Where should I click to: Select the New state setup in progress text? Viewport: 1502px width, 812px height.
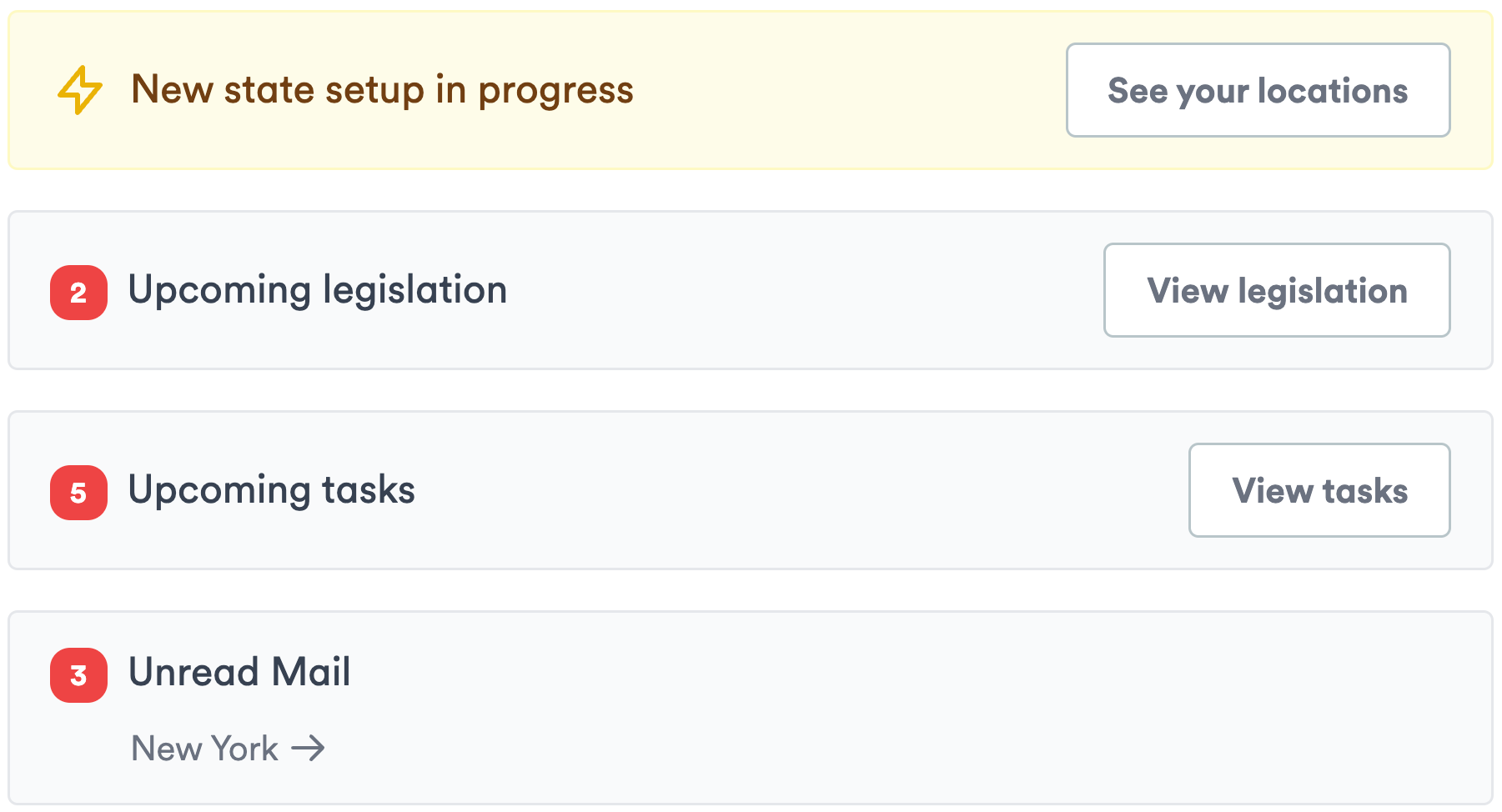382,89
